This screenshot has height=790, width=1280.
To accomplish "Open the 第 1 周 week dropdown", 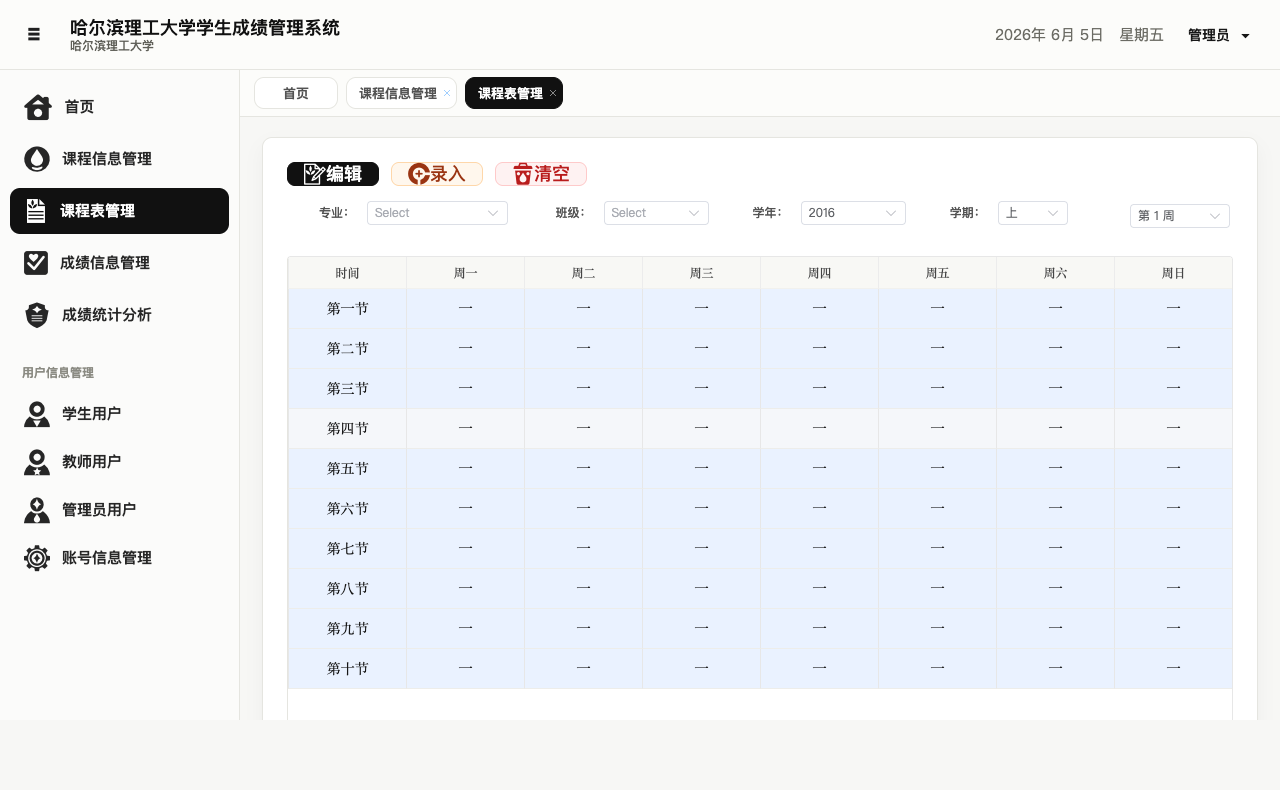I will [1180, 216].
